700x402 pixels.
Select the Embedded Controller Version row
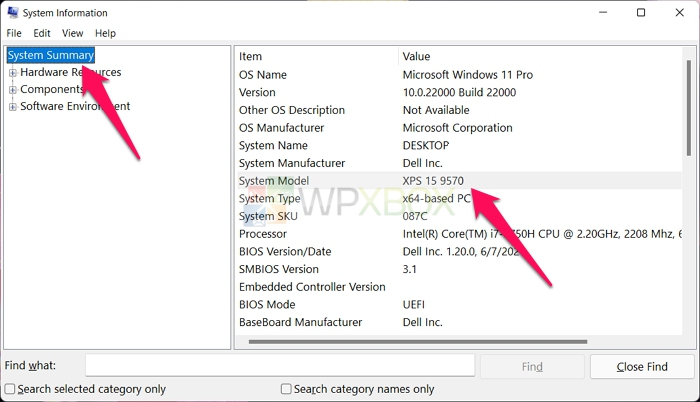coord(459,287)
